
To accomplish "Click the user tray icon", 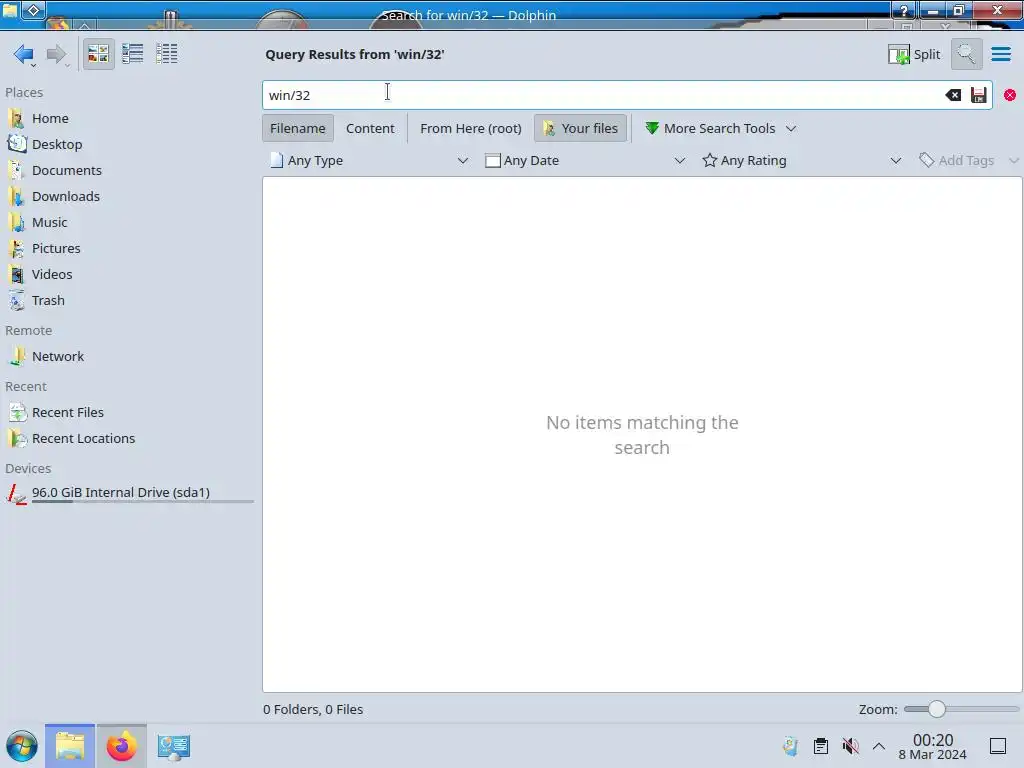I will (790, 746).
